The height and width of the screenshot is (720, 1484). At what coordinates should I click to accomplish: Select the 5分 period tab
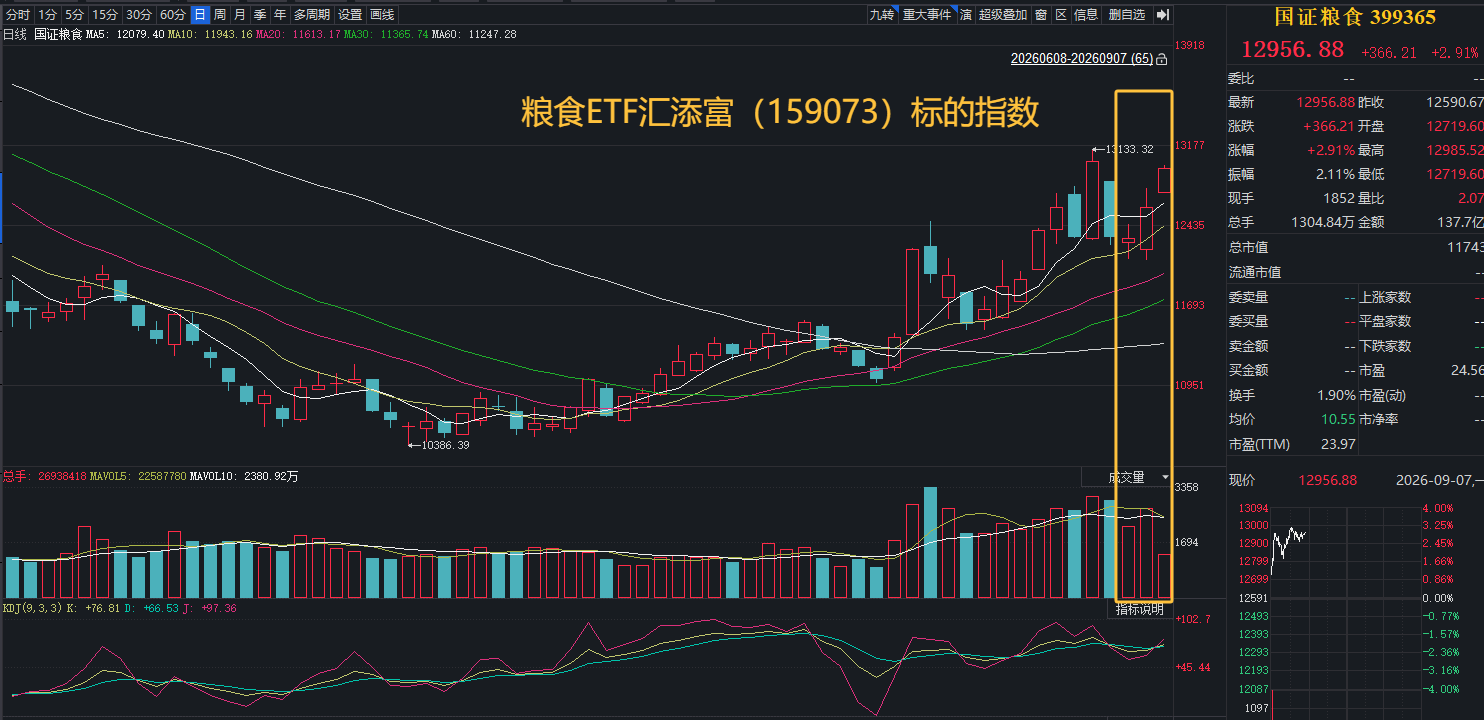(x=74, y=15)
